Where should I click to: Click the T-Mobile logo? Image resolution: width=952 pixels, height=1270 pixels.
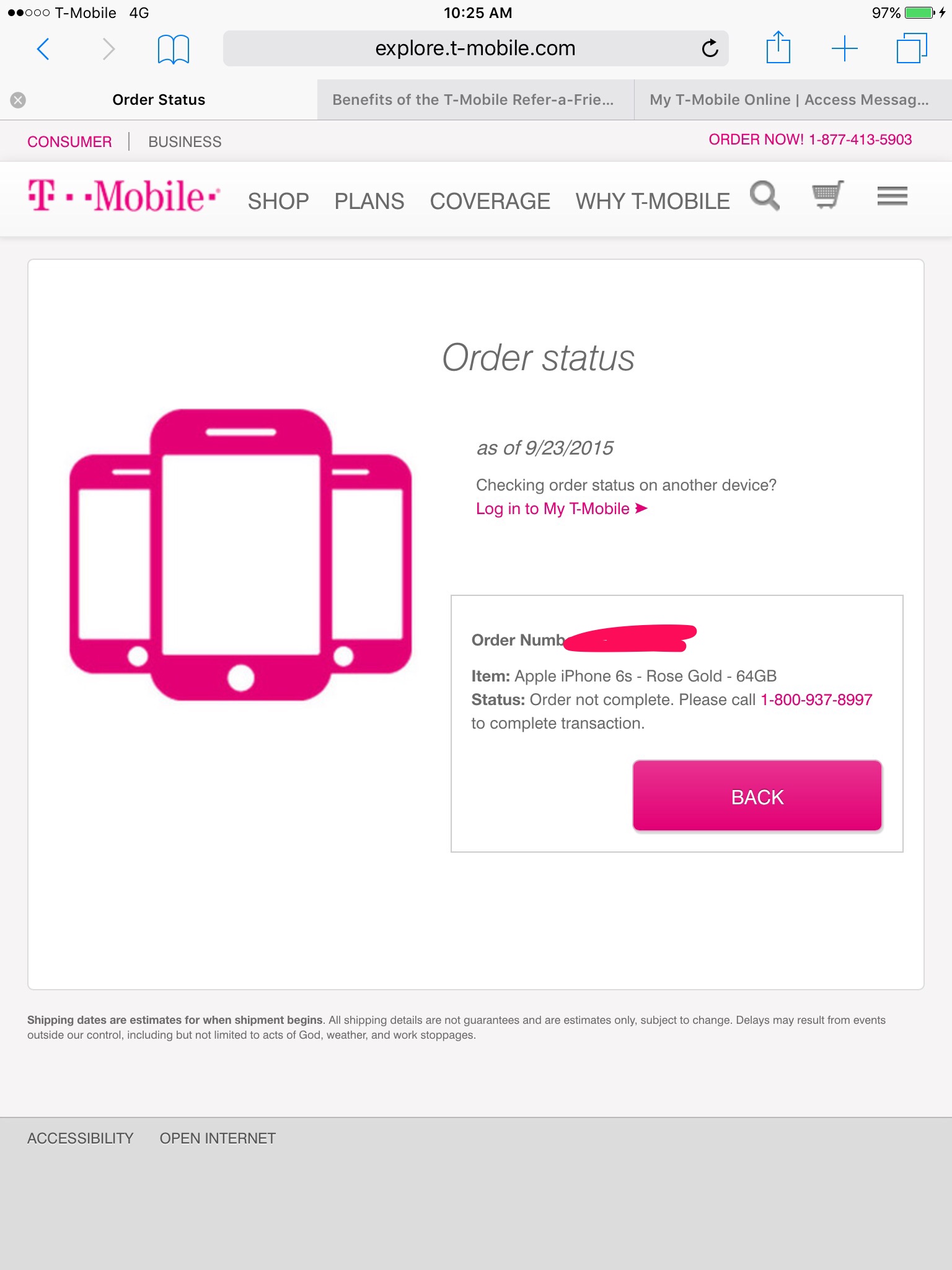[124, 195]
